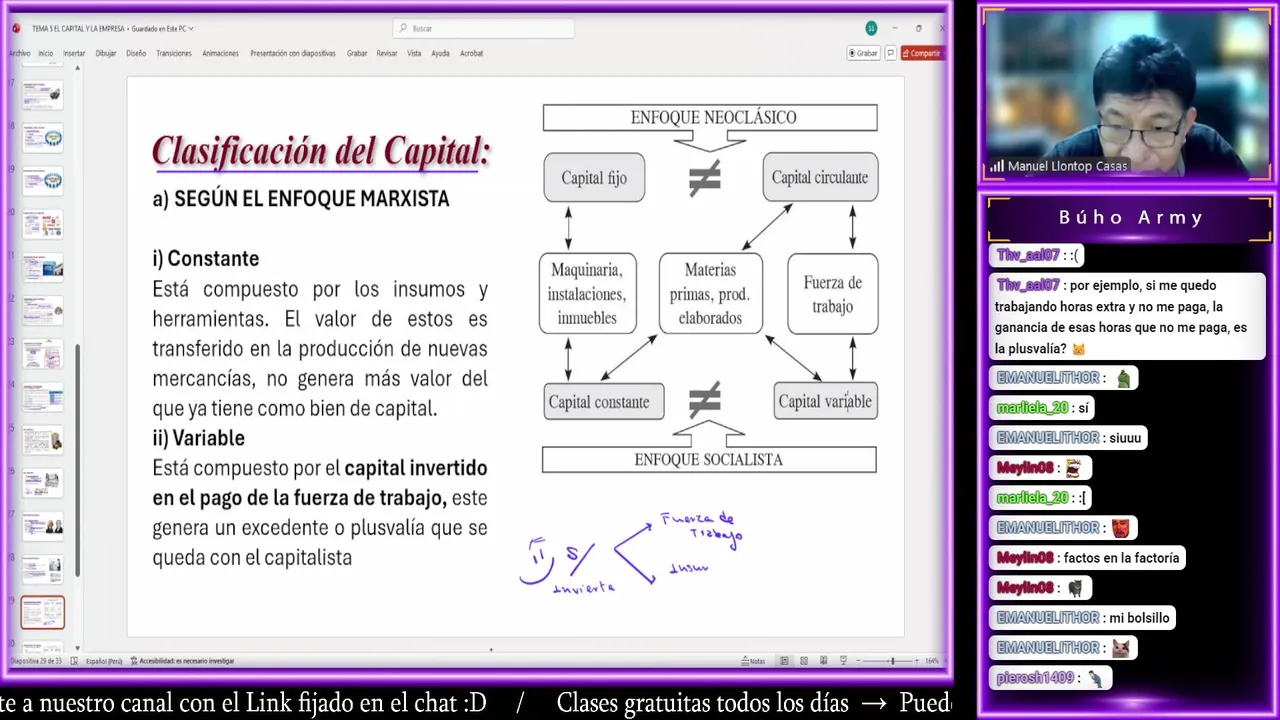Switch to Normal view icon
This screenshot has height=720, width=1280.
tap(784, 661)
